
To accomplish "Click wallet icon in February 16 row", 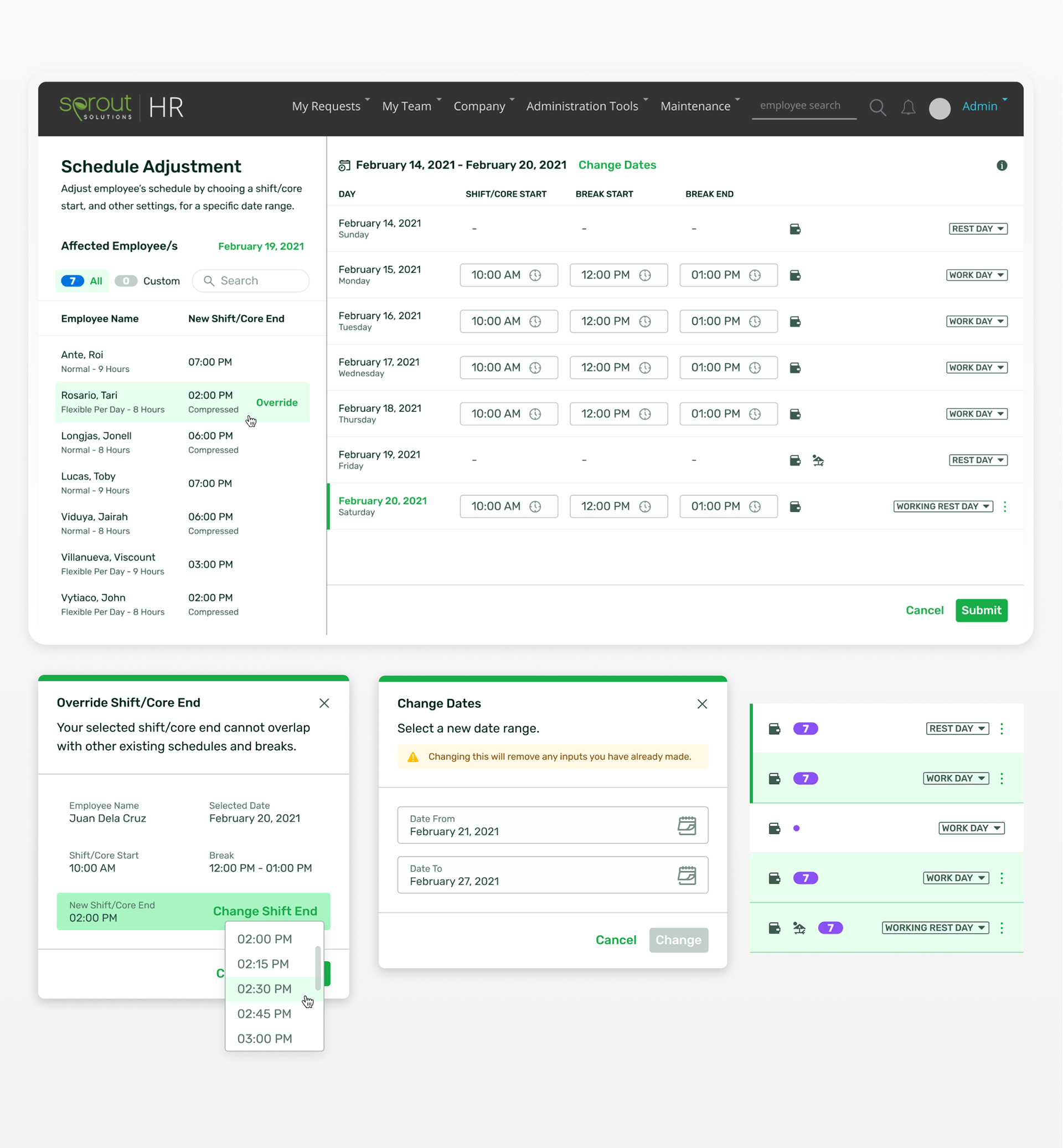I will (x=795, y=321).
